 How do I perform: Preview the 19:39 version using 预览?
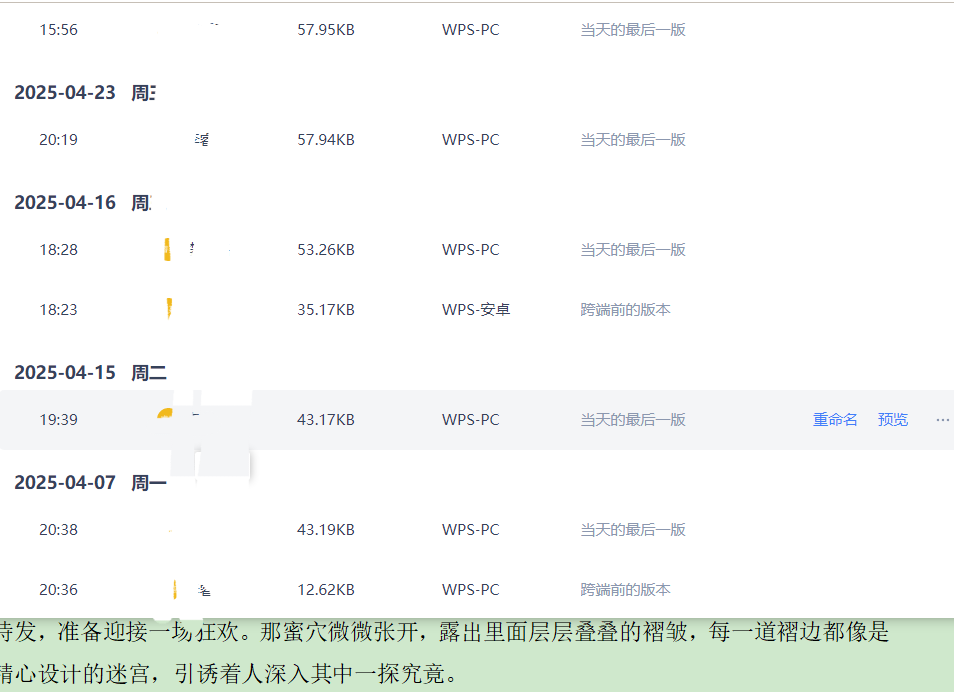[893, 420]
